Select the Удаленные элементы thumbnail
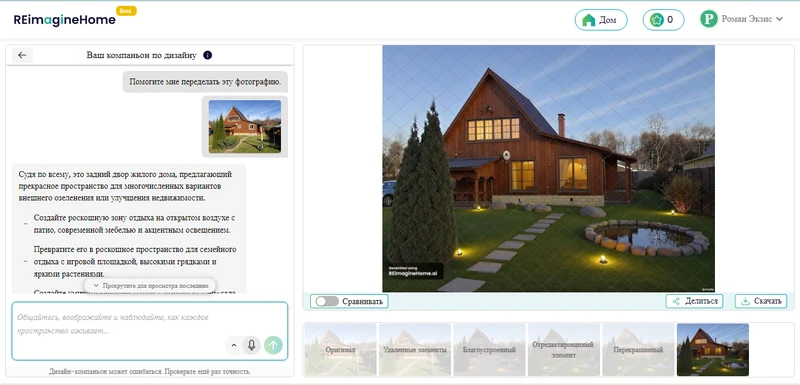The height and width of the screenshot is (385, 800). (x=415, y=350)
